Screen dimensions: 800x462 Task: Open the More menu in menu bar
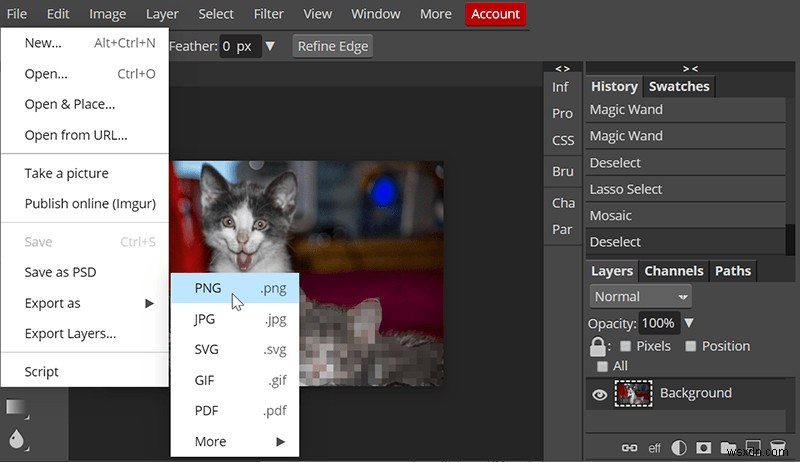point(435,14)
